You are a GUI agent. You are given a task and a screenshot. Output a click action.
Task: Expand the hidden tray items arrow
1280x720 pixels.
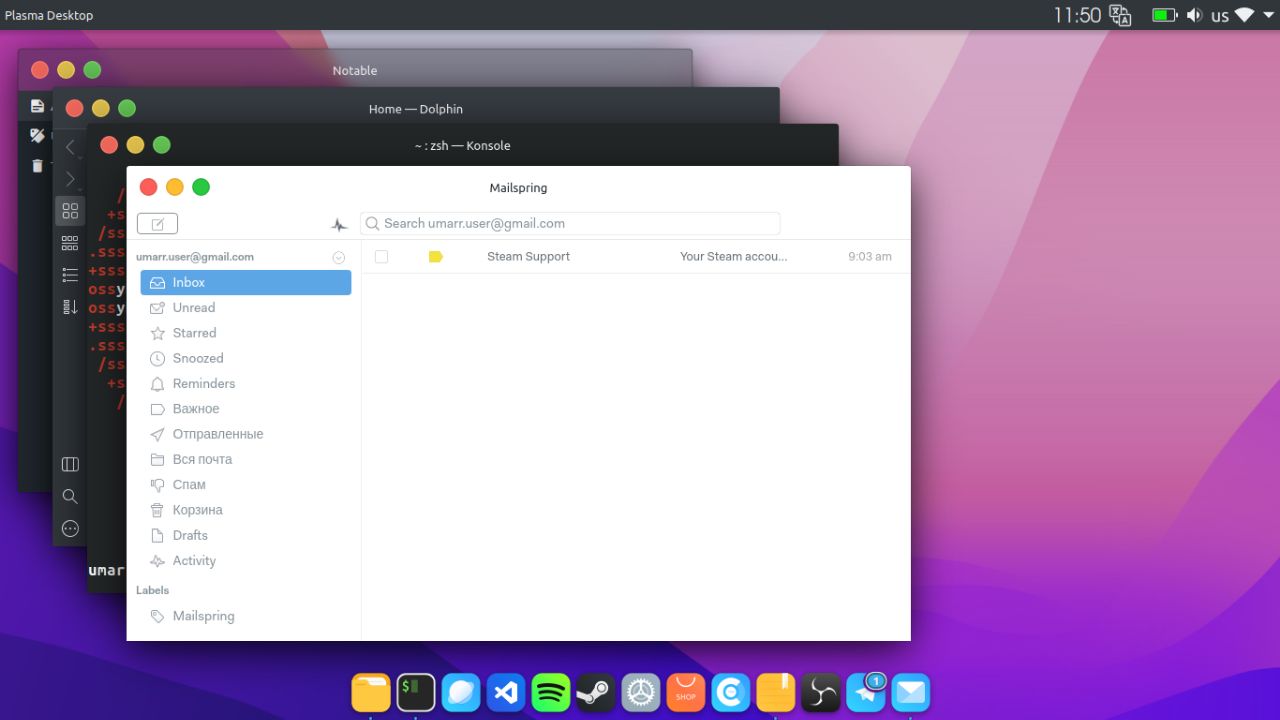click(1267, 15)
